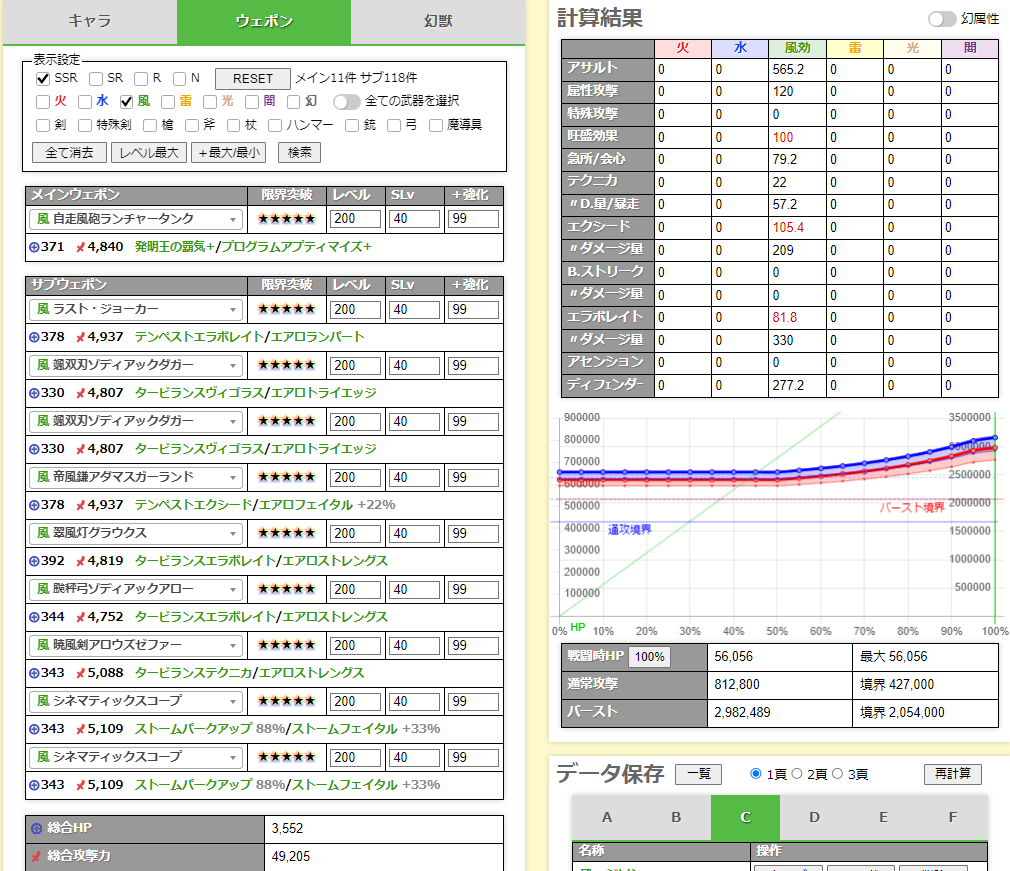Expand the 脆秤弓ゾディアックアロー weapon dropdown

136,590
